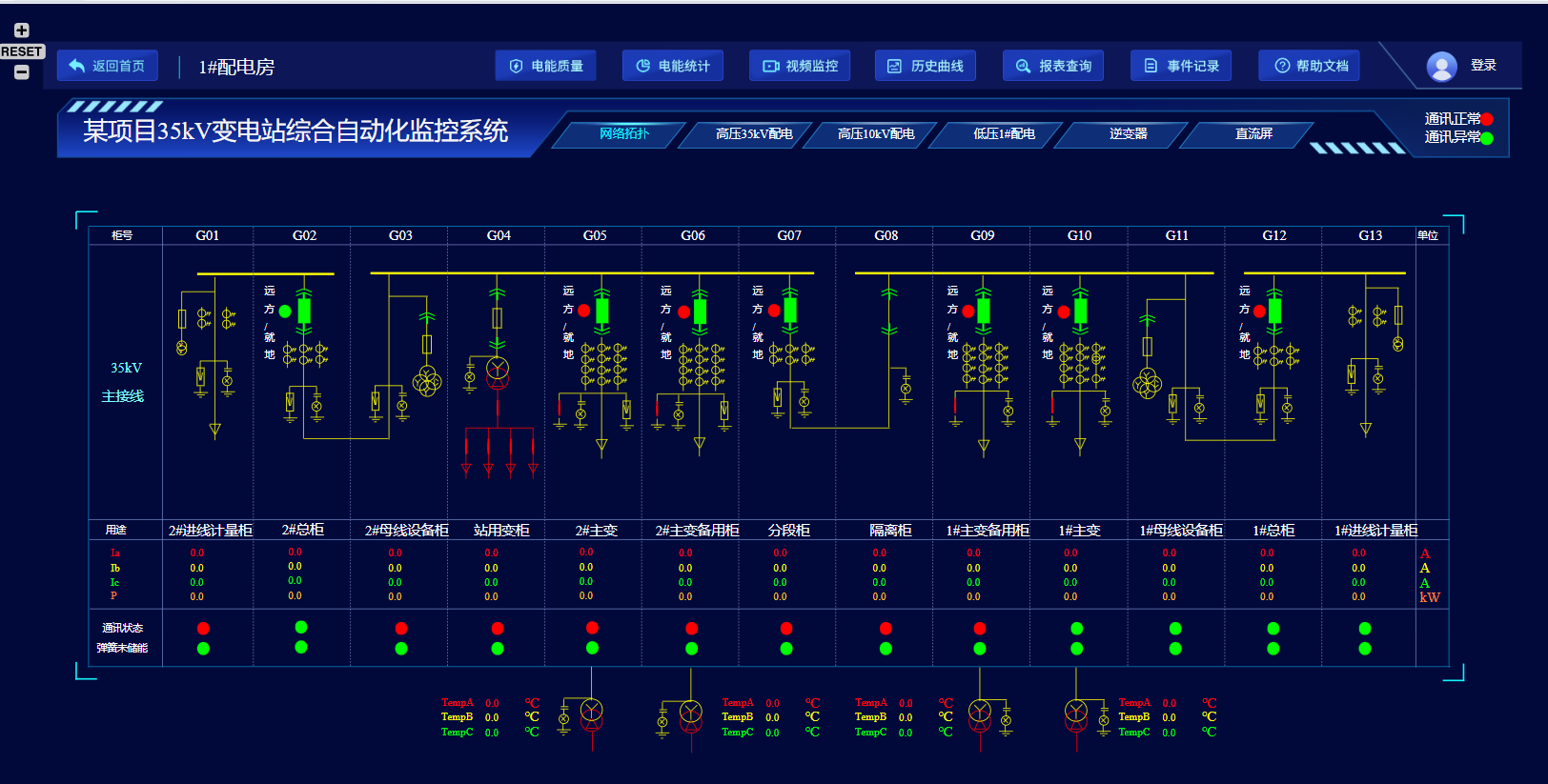Click the zoom-out minus icon
1548x784 pixels.
click(x=22, y=72)
